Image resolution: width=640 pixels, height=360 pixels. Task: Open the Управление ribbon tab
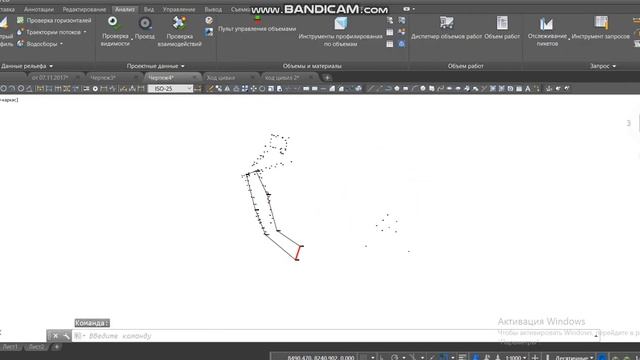(179, 9)
